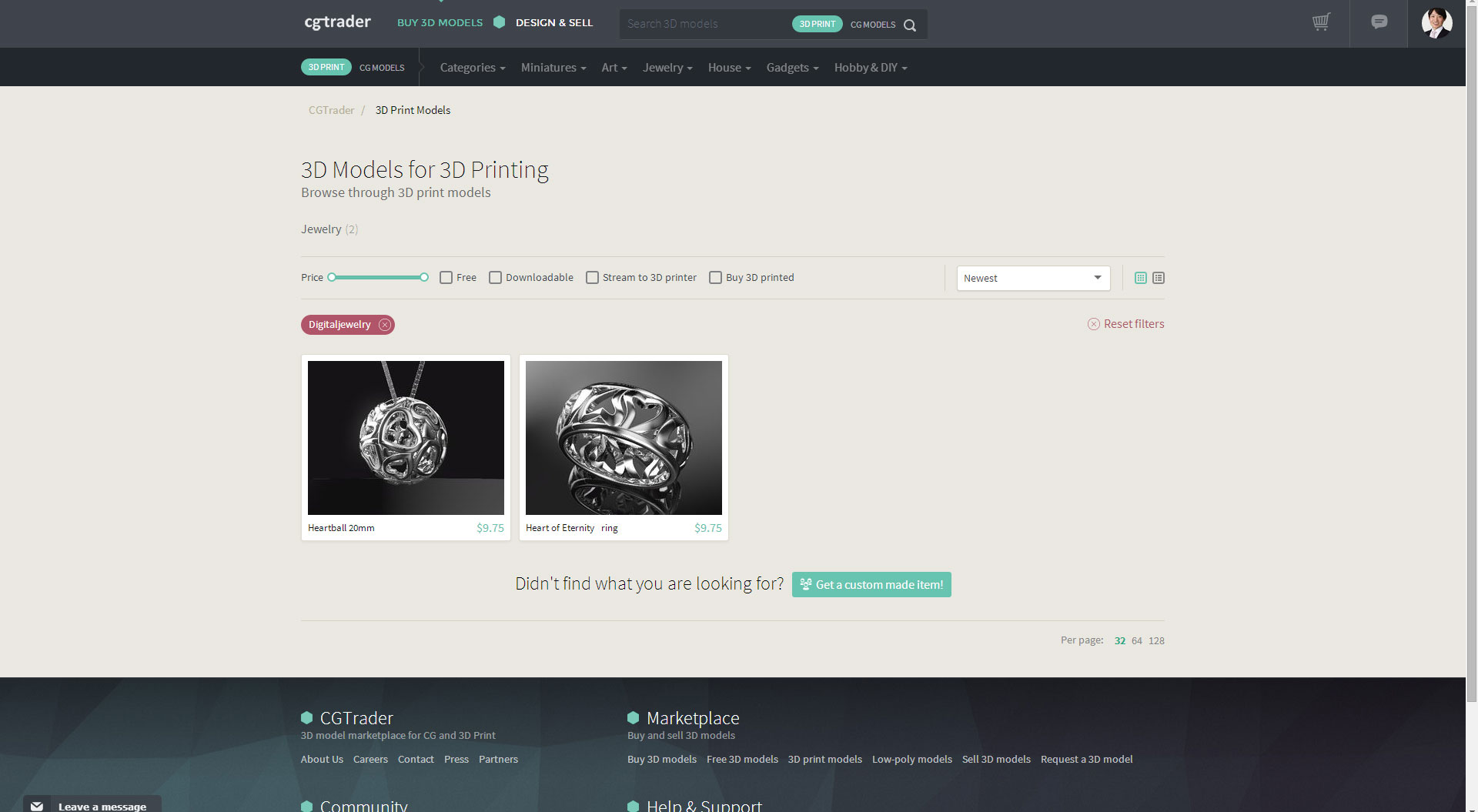This screenshot has width=1478, height=812.
Task: Click Get a custom made item button
Action: click(871, 584)
